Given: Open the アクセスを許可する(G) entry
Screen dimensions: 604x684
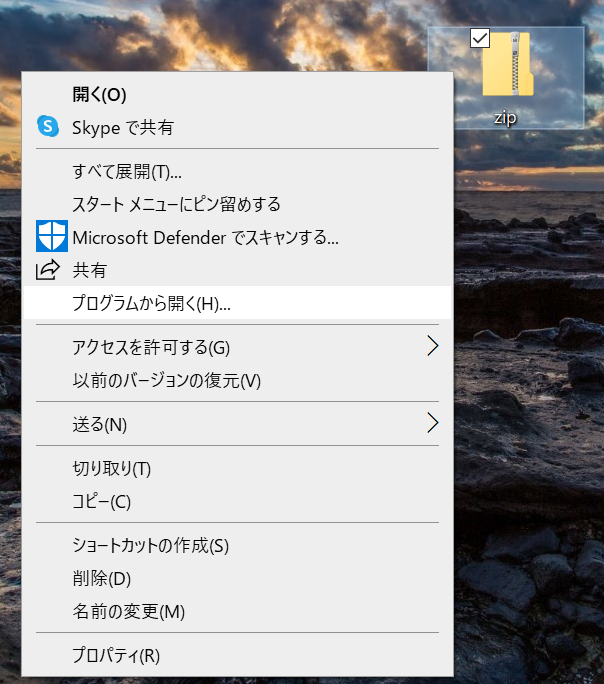Looking at the screenshot, I should [x=238, y=347].
